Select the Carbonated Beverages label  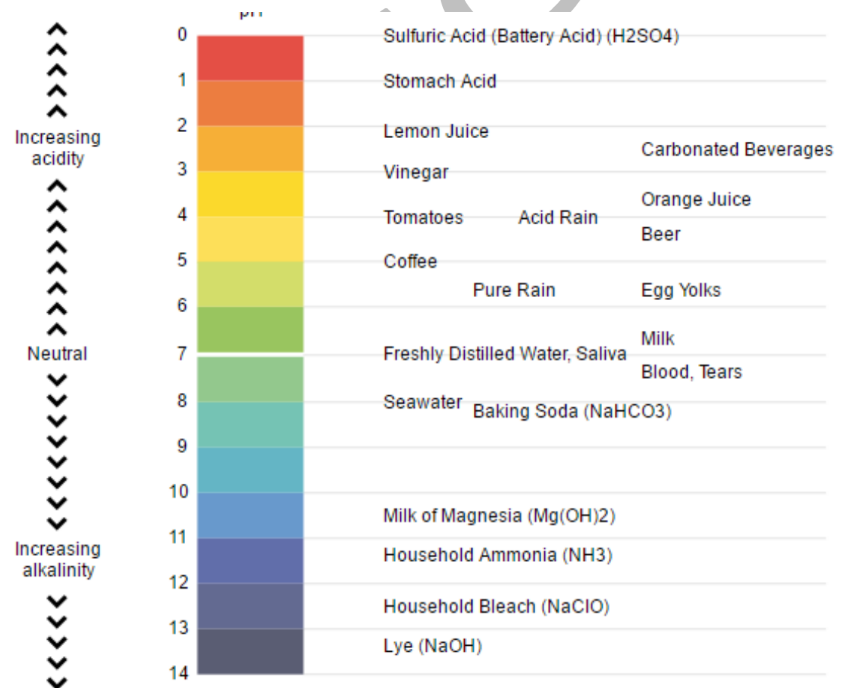[736, 149]
